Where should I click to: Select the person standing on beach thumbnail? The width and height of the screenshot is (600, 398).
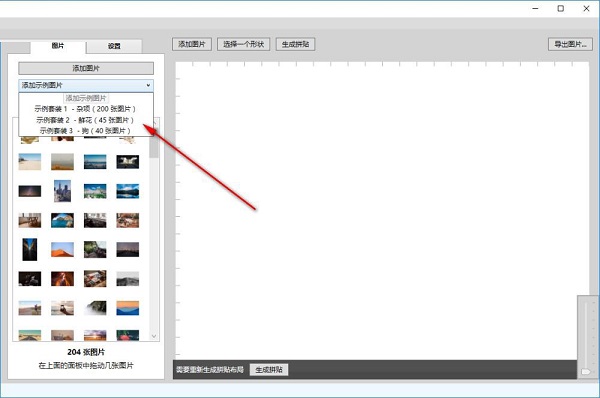30,308
